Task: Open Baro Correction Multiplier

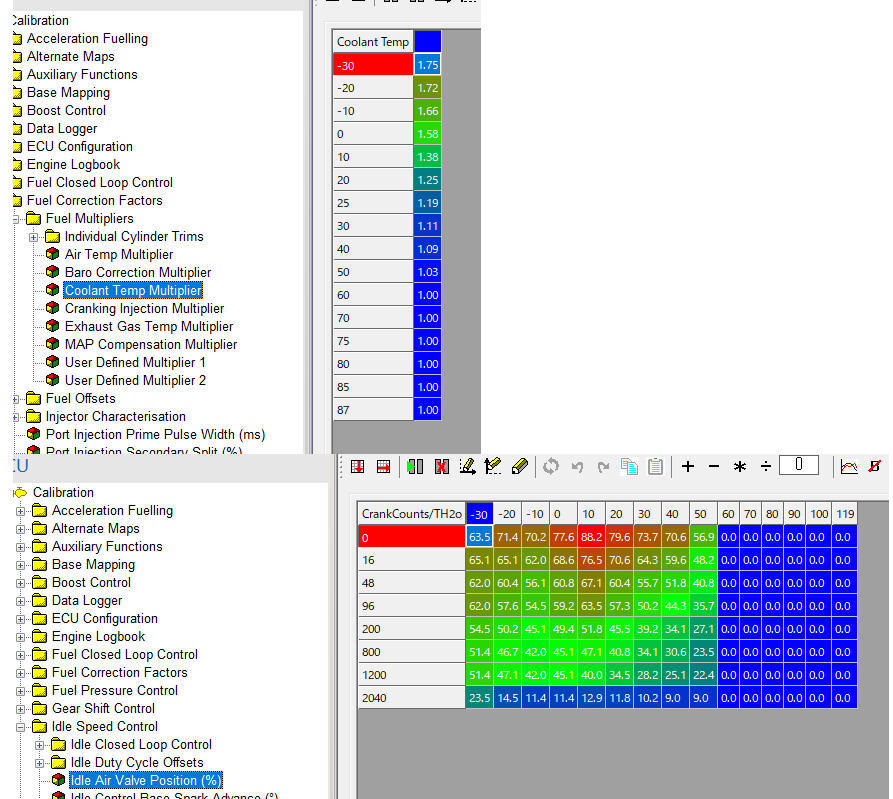Action: [x=137, y=273]
